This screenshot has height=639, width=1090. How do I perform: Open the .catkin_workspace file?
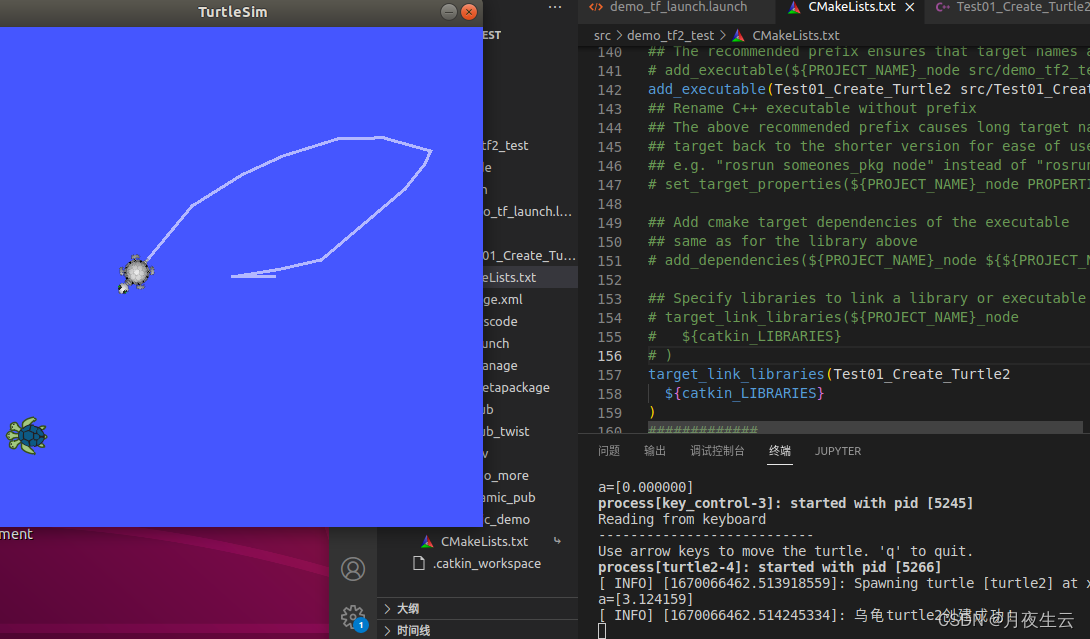(x=487, y=563)
